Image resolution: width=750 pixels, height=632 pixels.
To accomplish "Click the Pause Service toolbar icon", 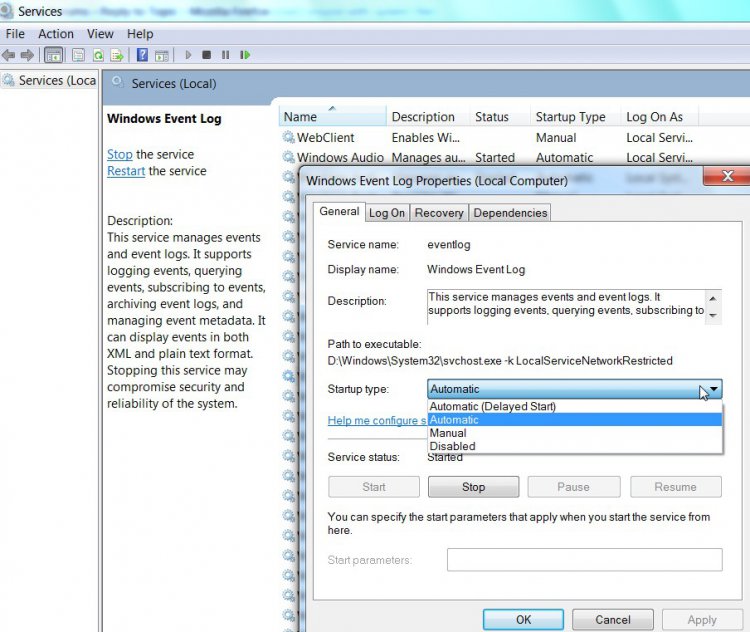I will coord(225,55).
